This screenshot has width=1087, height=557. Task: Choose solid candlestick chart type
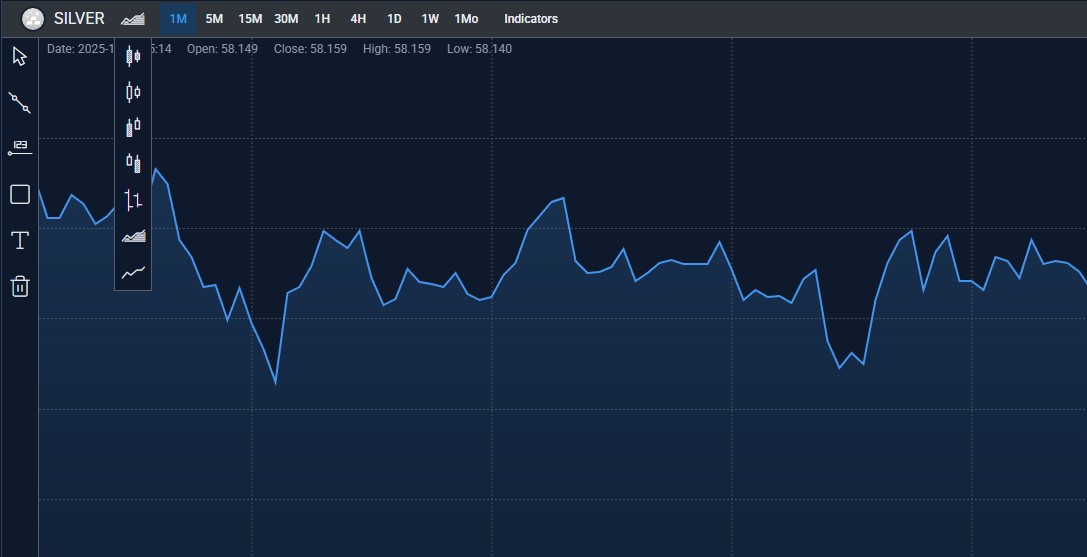click(133, 57)
